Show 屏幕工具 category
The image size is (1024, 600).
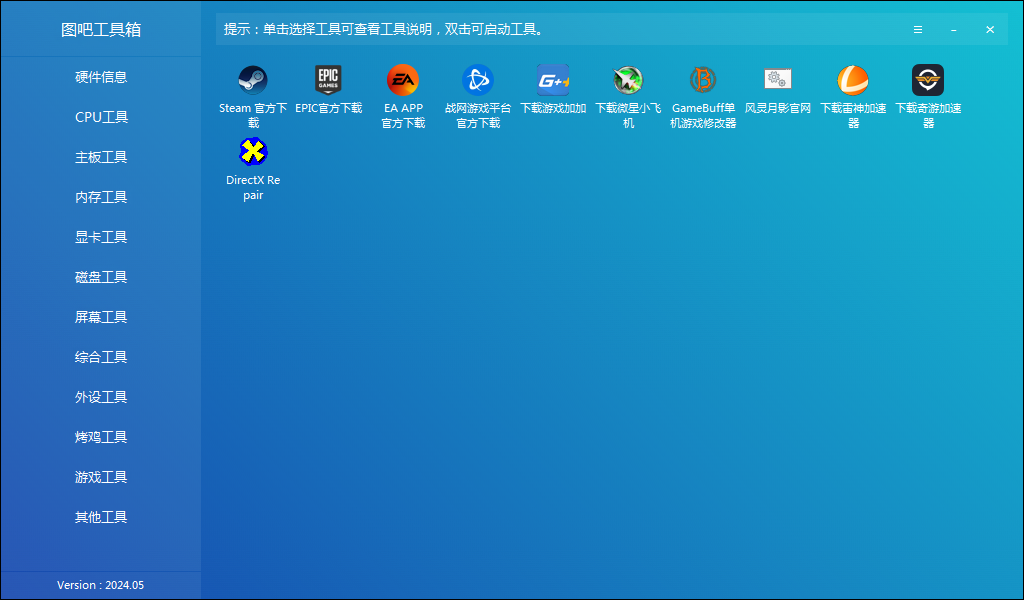[x=101, y=317]
